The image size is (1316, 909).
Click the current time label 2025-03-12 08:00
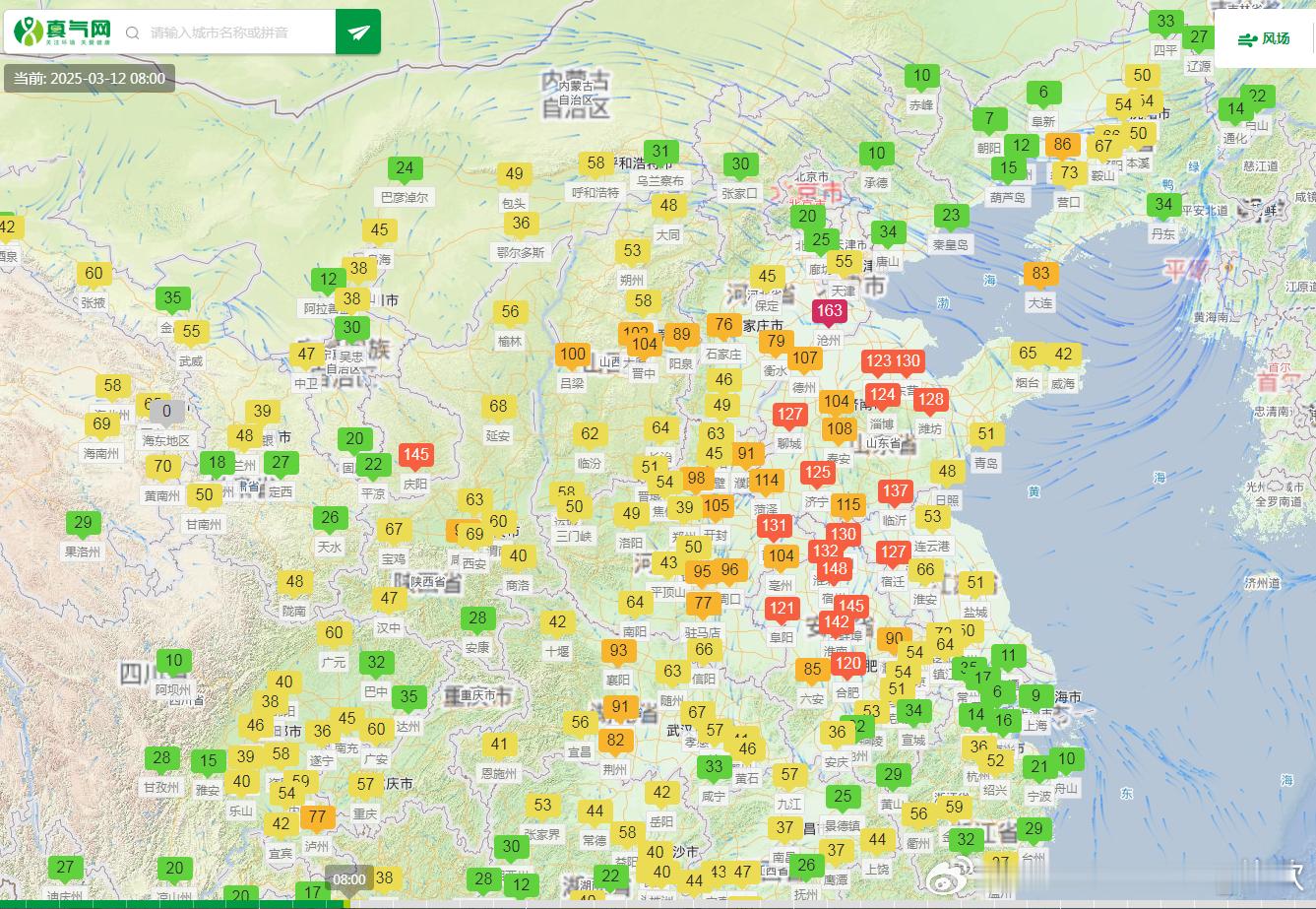[90, 79]
